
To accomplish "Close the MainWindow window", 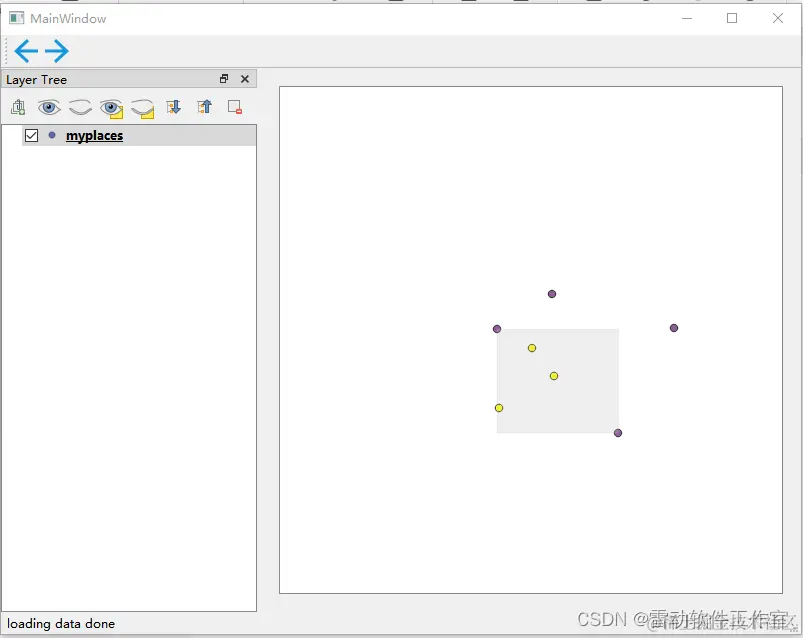I will click(x=778, y=18).
